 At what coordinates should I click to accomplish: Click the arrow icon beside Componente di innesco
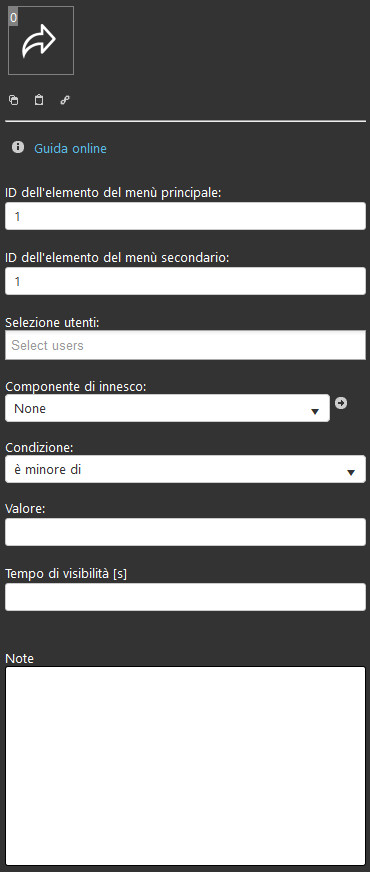(341, 403)
